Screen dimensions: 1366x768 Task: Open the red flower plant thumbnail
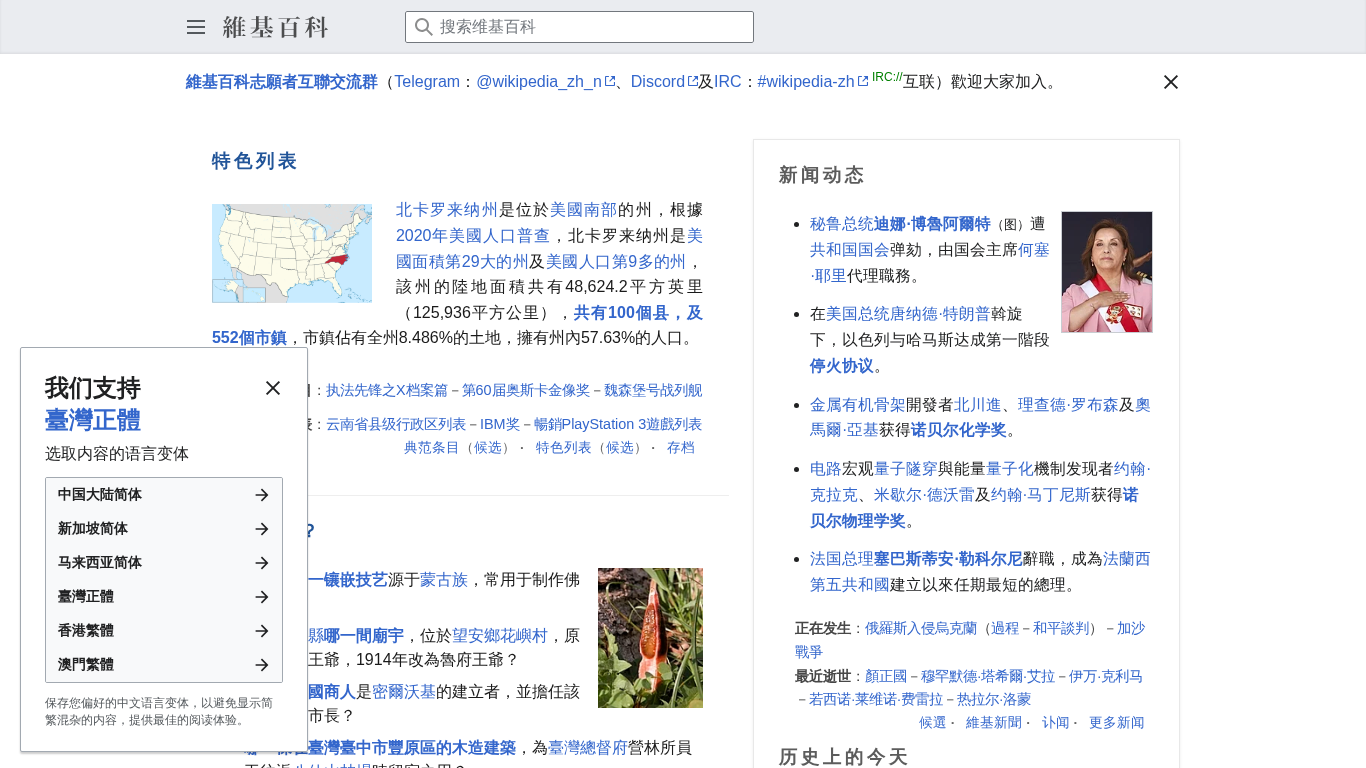(650, 638)
